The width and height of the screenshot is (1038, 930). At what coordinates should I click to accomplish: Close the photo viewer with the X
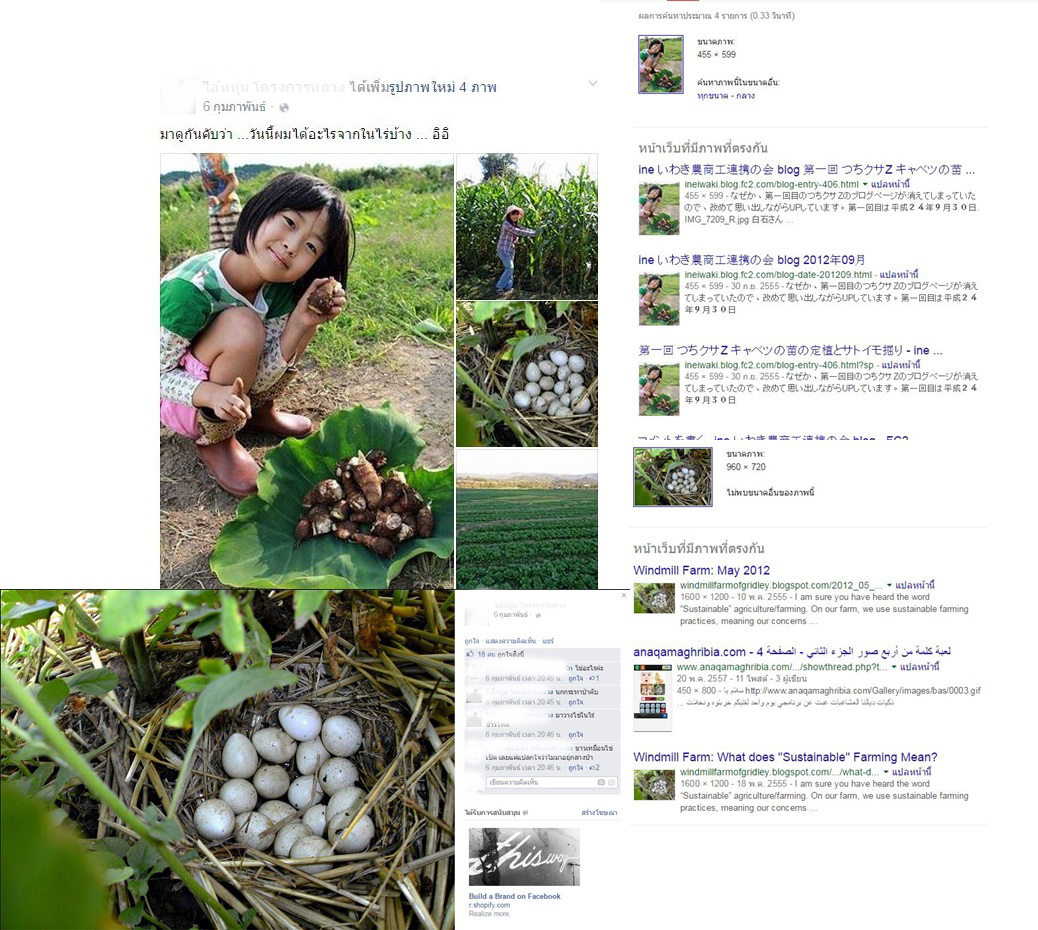[x=624, y=596]
